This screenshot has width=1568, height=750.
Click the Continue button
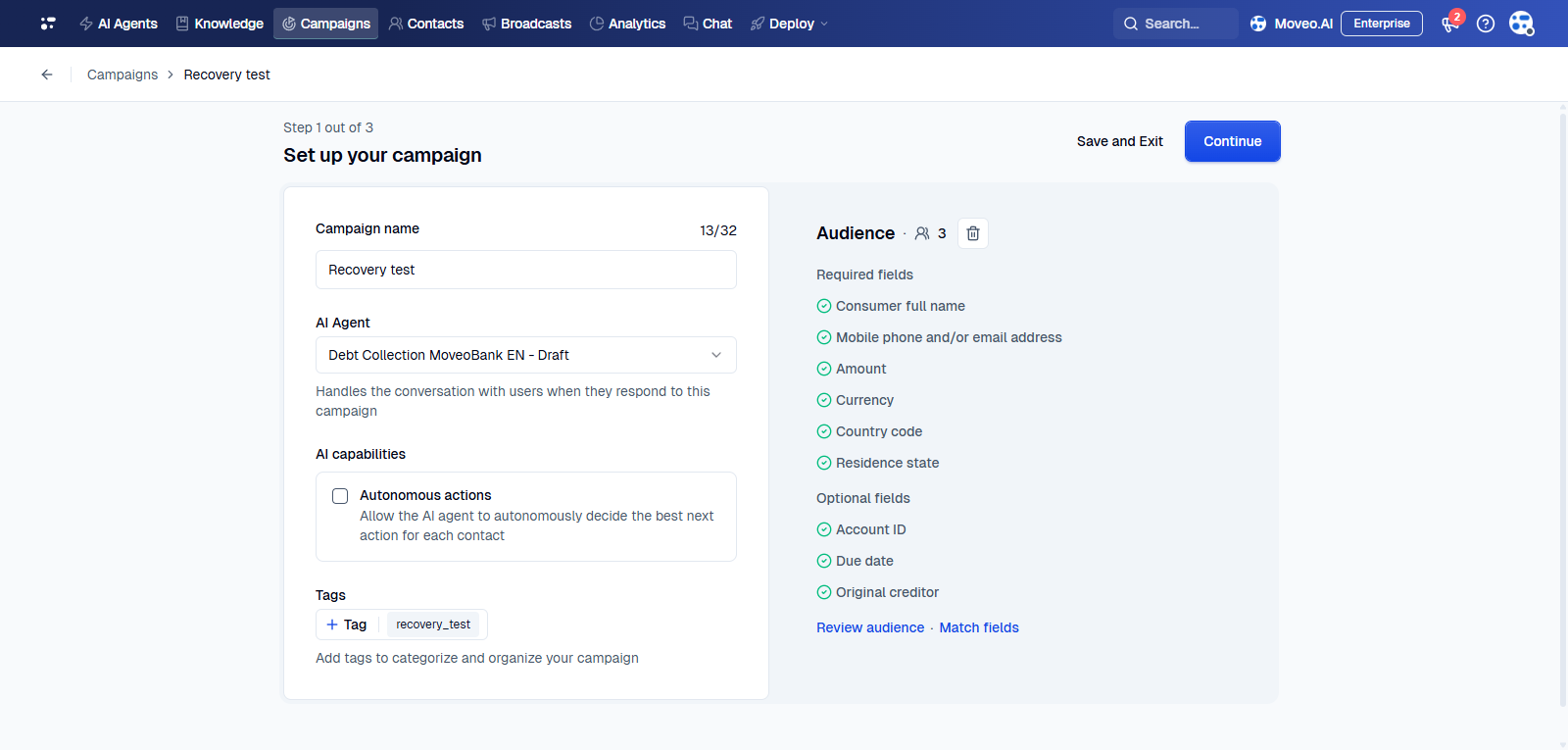1233,141
